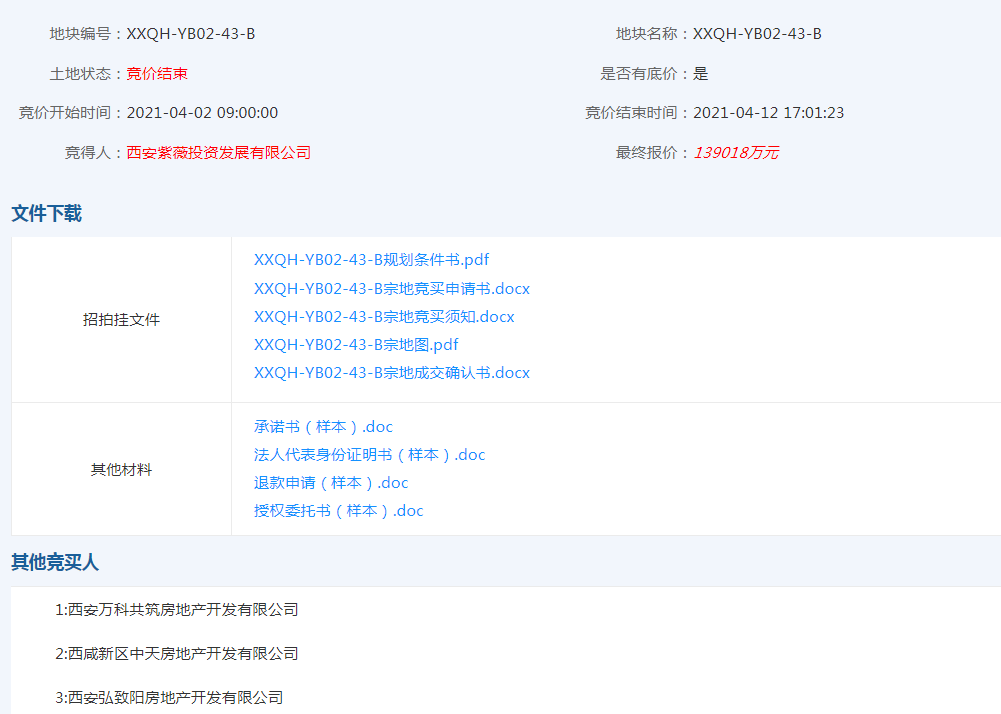Screen dimensions: 1001x714
Task: Download XXQH-YB02-43-B宗地成交确认书.docx
Action: [392, 373]
